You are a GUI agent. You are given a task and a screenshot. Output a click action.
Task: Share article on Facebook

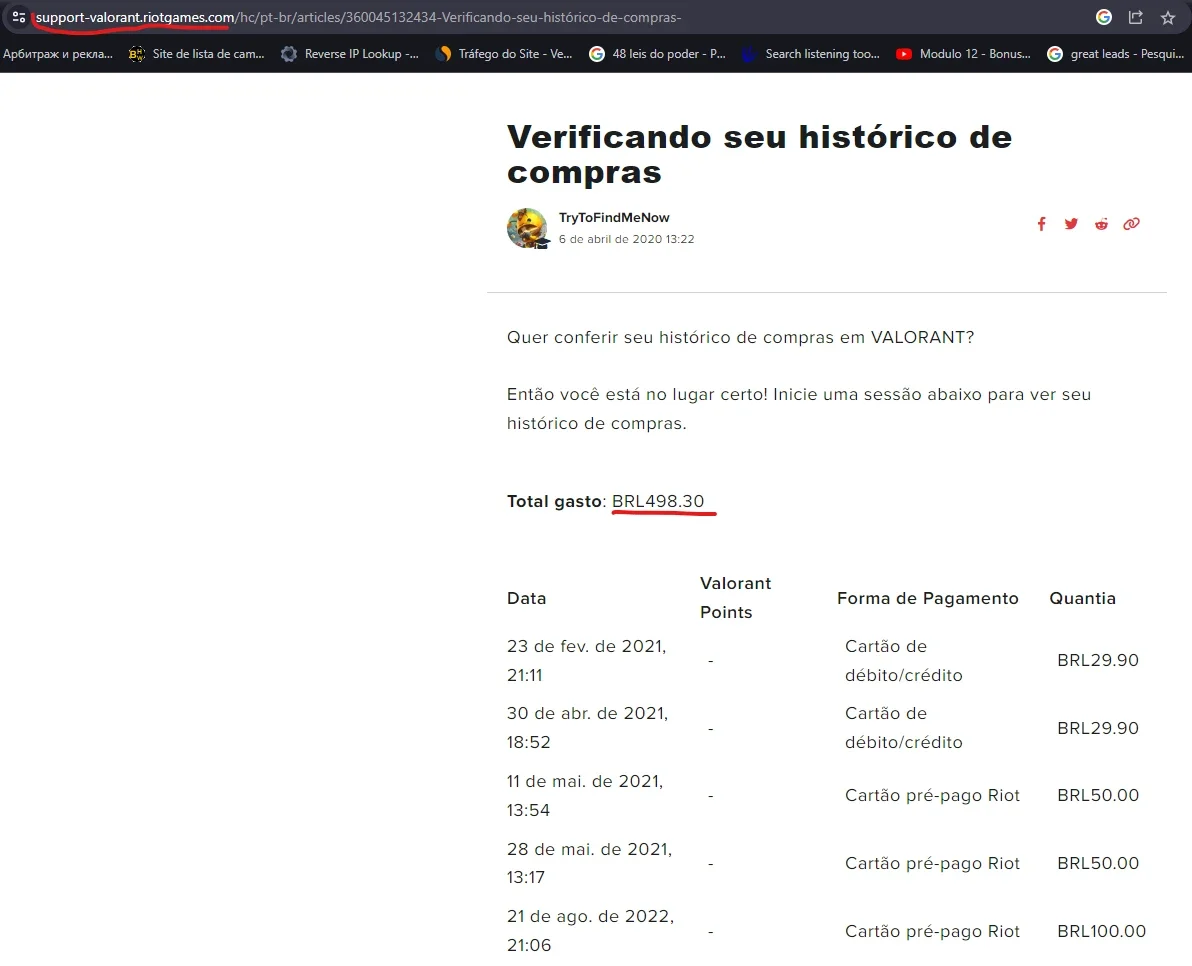coord(1041,223)
